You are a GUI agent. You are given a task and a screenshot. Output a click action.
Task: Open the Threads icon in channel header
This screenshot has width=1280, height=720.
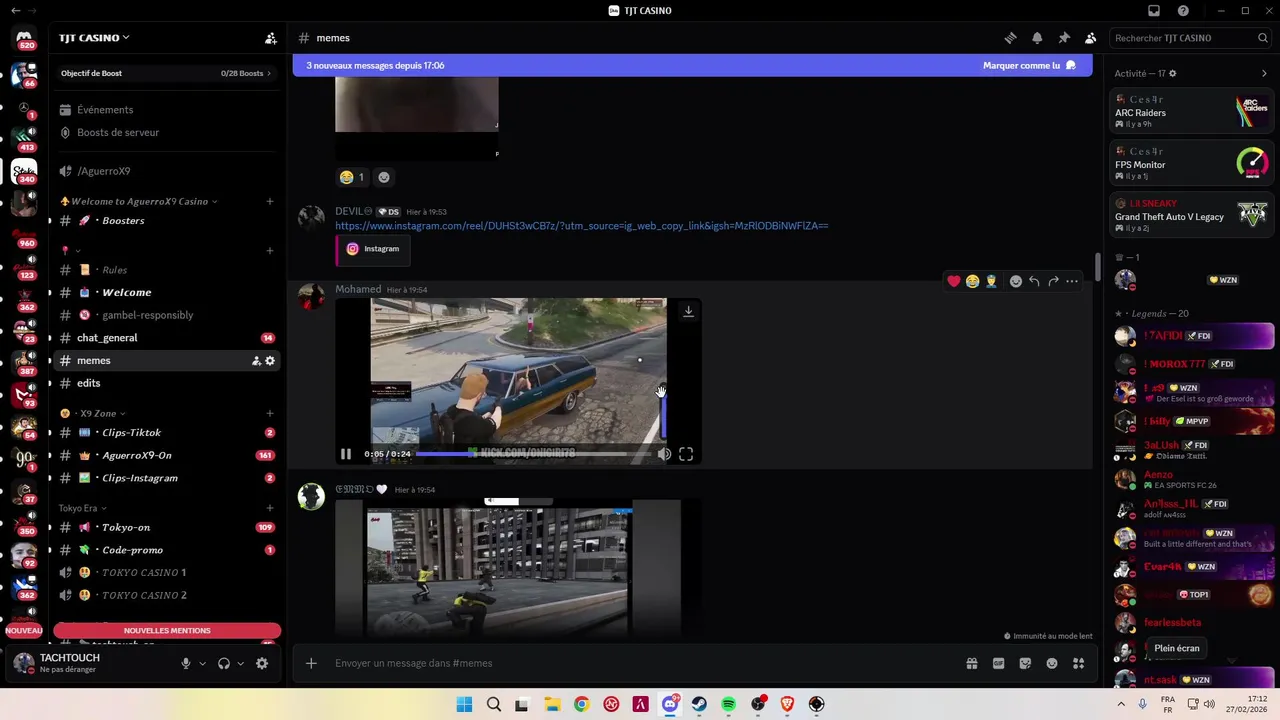[1010, 38]
